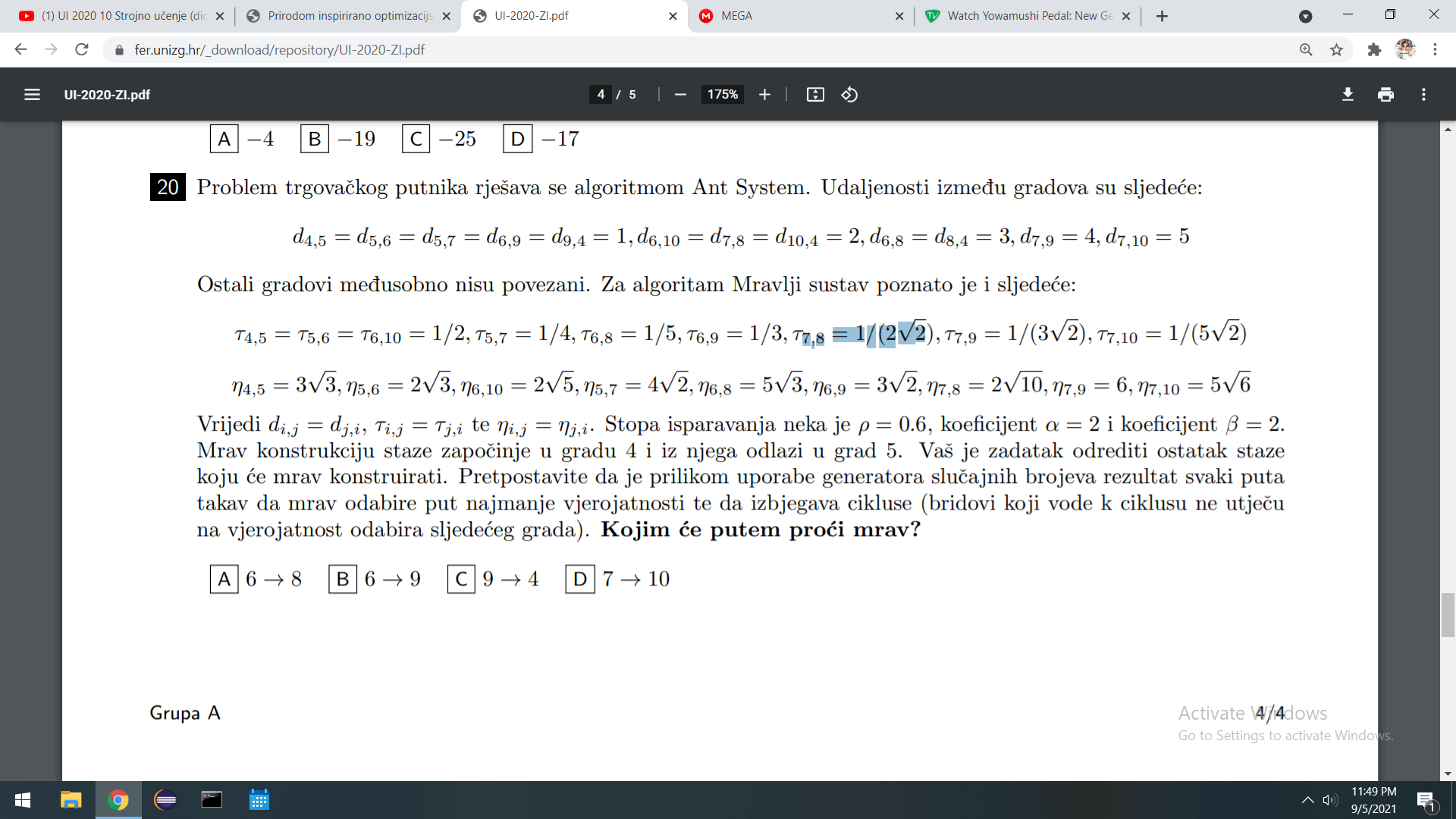Open the volume control in the tray
The image size is (1456, 819).
1330,800
